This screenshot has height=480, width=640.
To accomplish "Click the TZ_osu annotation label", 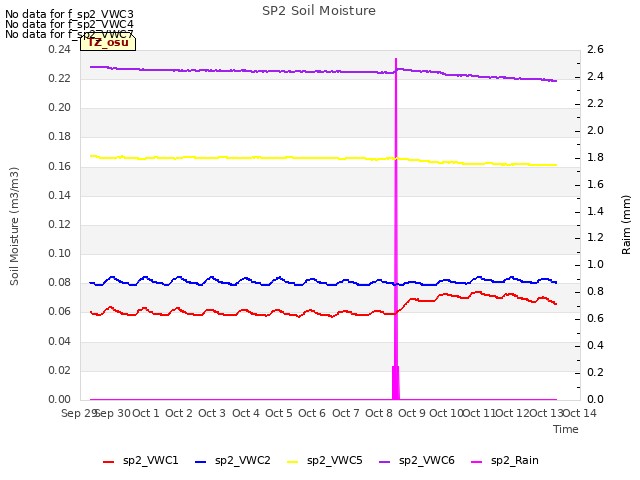I will 108,42.
